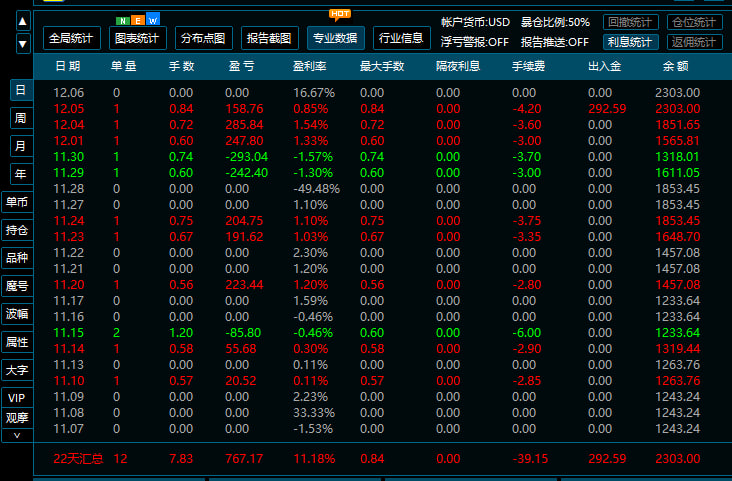
Task: Click deposit value 292.59 on 12.05 row
Action: (x=607, y=109)
